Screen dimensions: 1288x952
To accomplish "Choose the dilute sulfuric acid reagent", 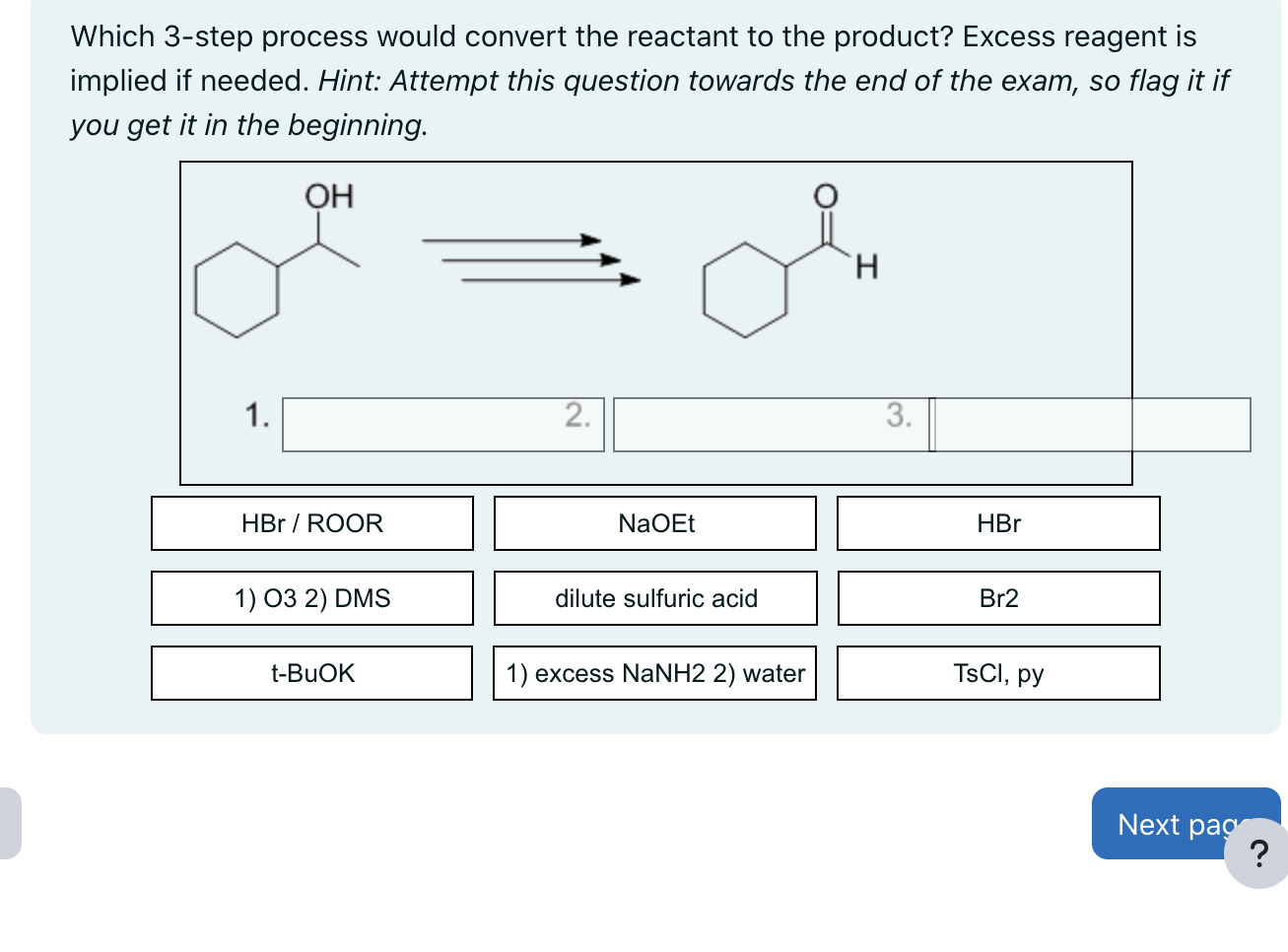I will (x=655, y=598).
